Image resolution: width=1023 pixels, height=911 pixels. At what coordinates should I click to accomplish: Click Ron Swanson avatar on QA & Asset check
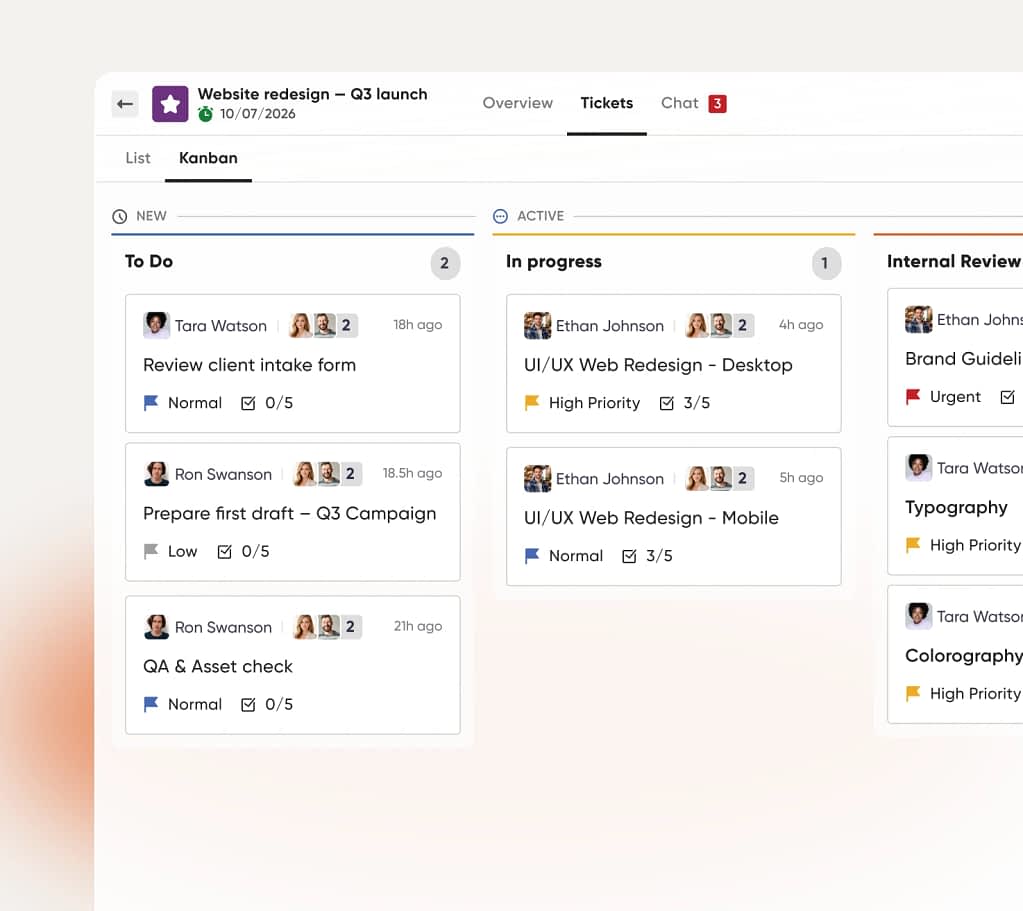coord(157,626)
